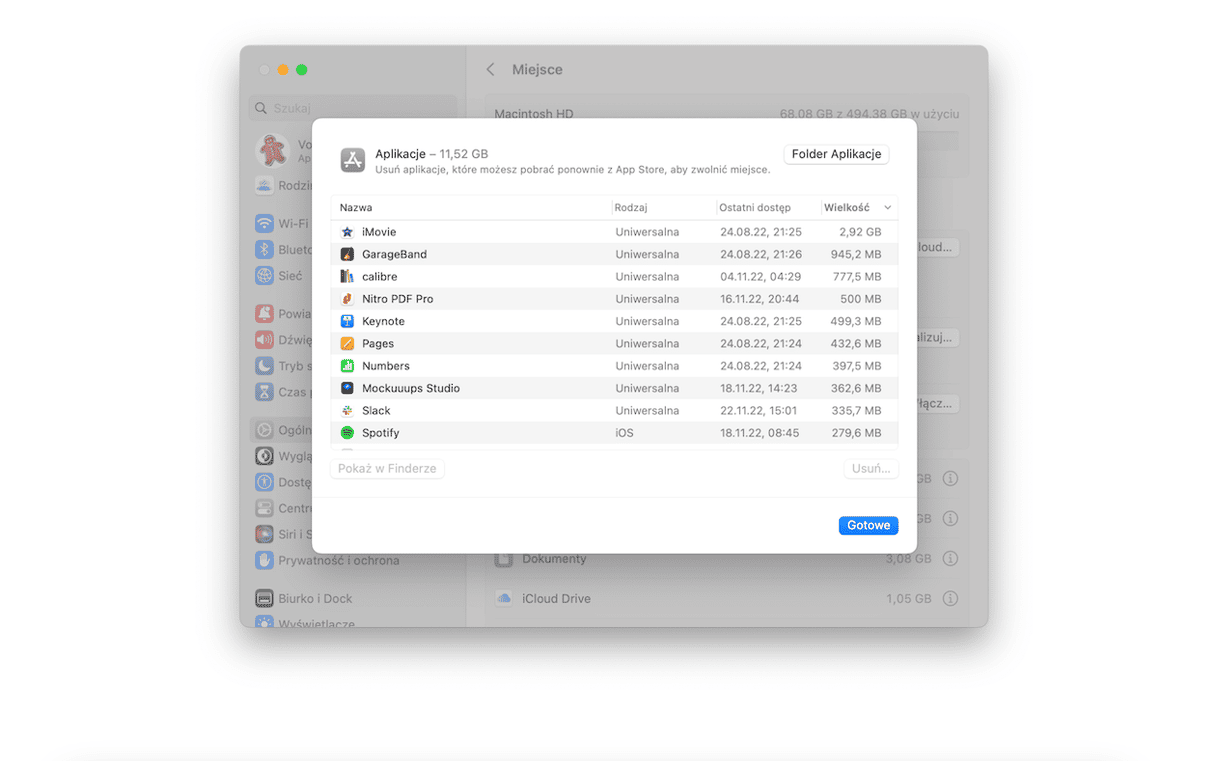Click the "945,2 MB" size cell

tap(856, 254)
